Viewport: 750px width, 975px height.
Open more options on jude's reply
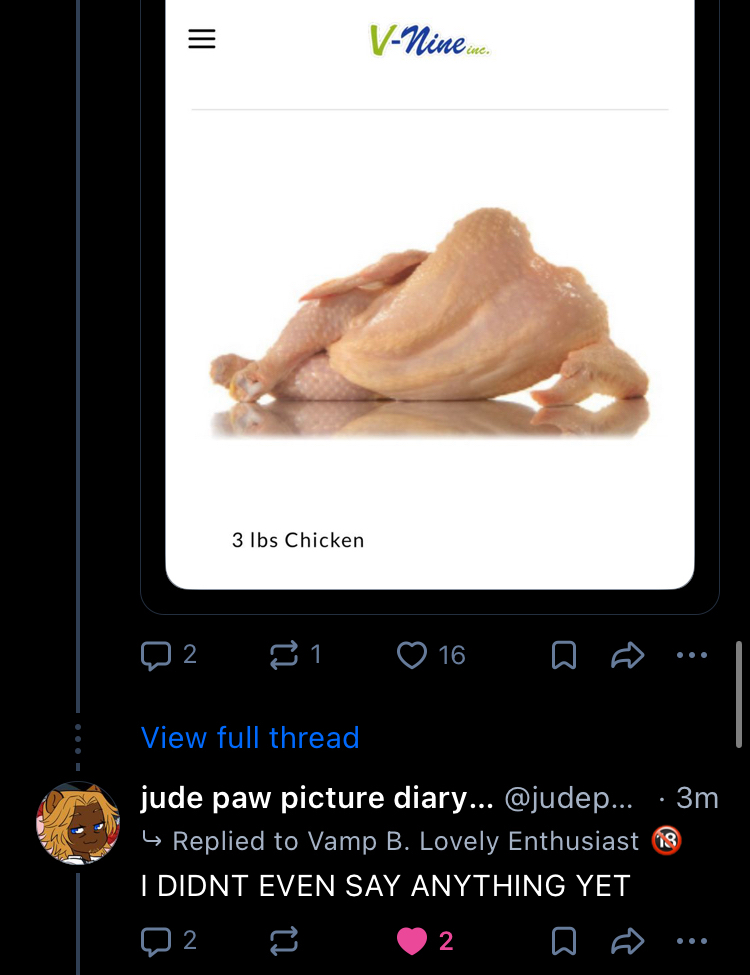click(691, 941)
